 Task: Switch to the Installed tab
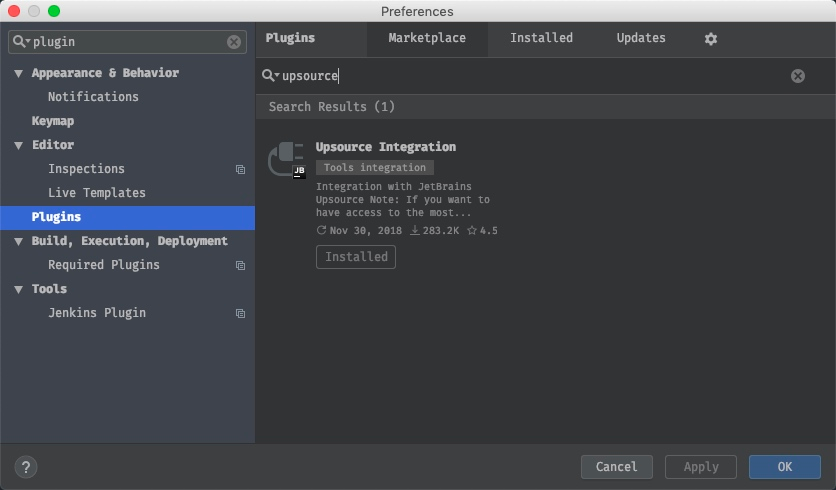(x=541, y=38)
